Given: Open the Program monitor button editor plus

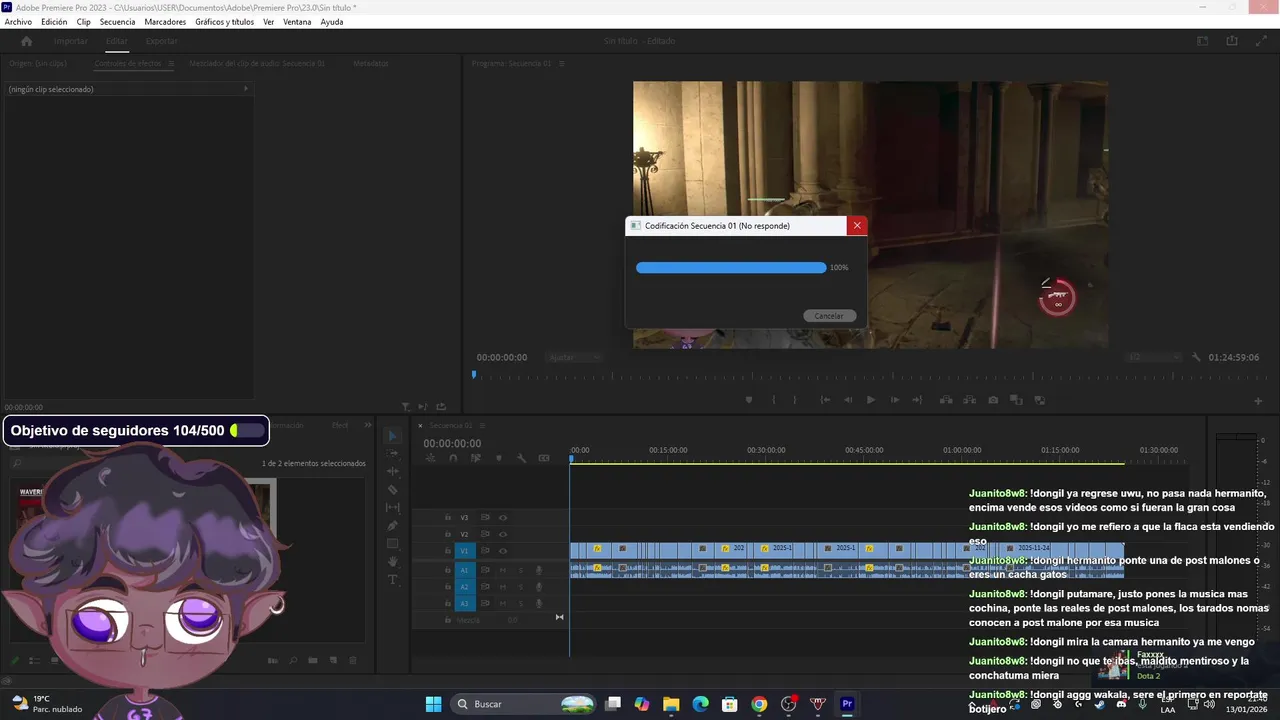Looking at the screenshot, I should point(1258,401).
